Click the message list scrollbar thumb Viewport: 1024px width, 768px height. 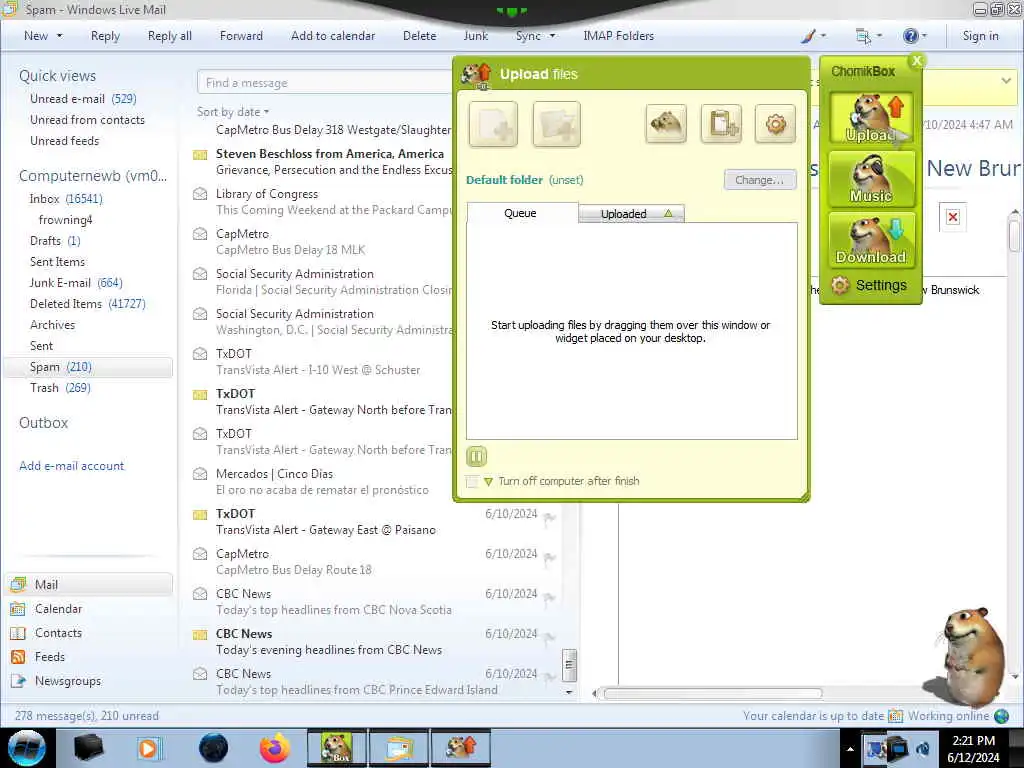tap(569, 665)
